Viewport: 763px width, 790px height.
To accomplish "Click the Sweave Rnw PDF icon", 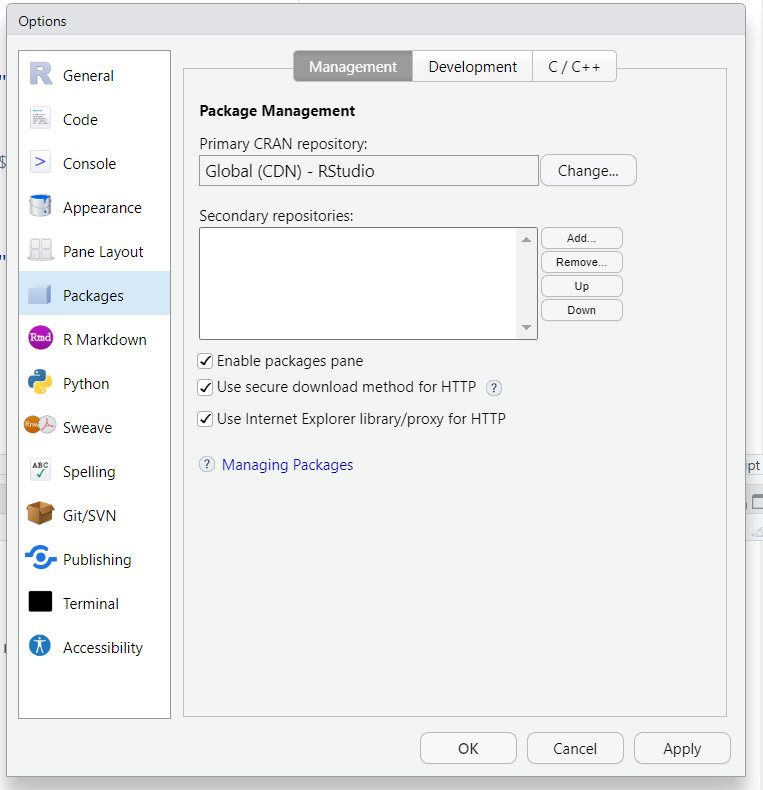I will coord(40,425).
